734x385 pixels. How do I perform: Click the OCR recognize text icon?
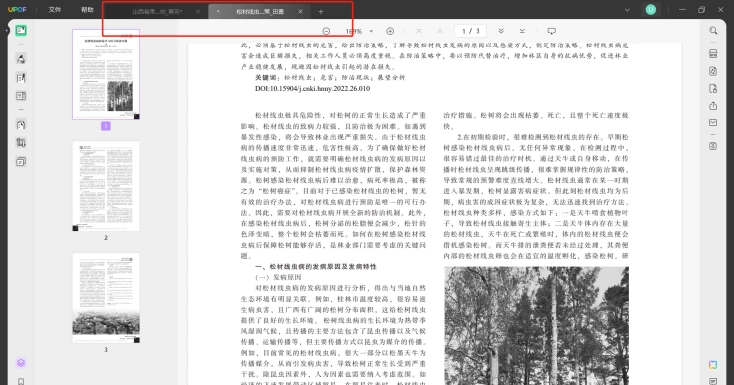click(x=713, y=53)
